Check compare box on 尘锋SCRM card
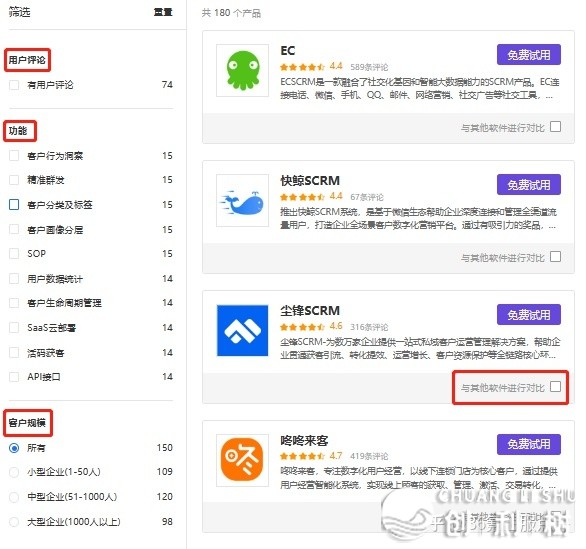The image size is (586, 549). click(x=556, y=387)
